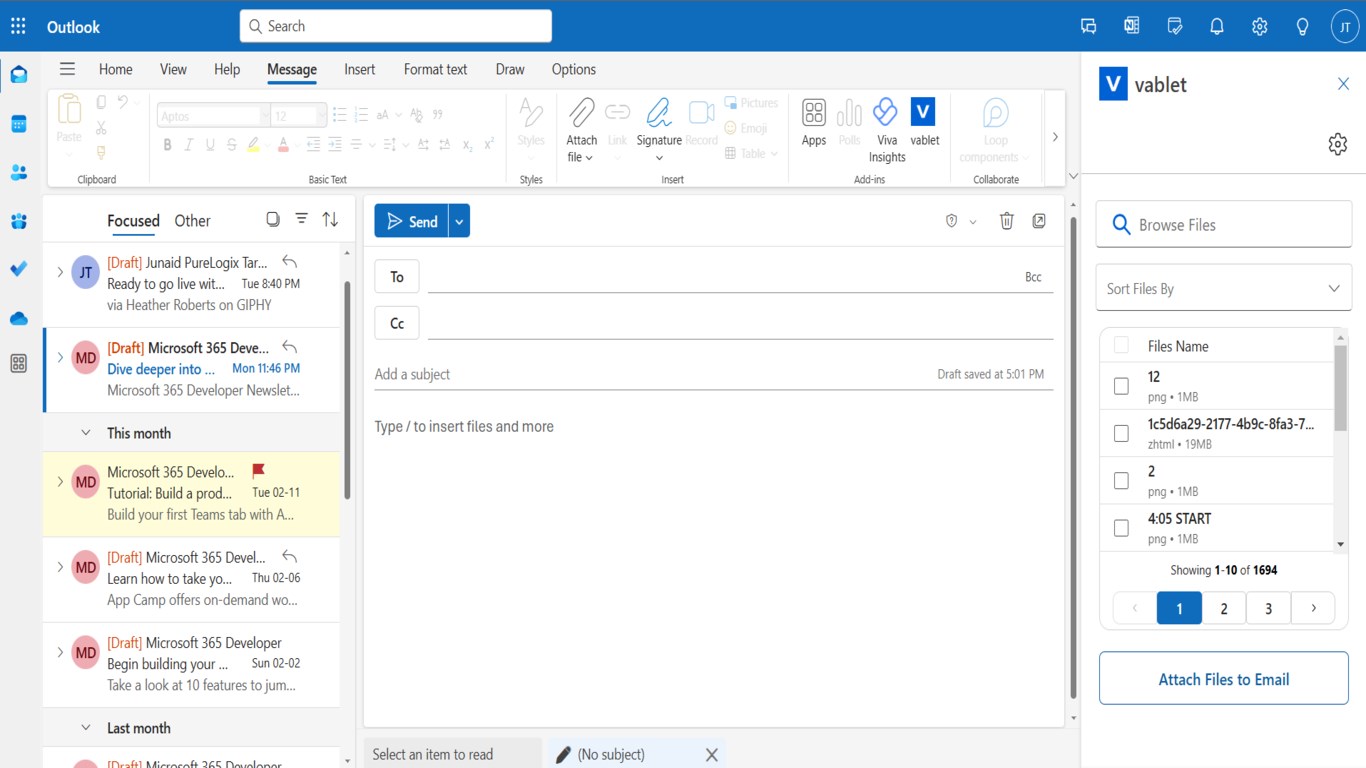Open the View ribbon tab
Image resolution: width=1366 pixels, height=768 pixels.
[x=173, y=69]
